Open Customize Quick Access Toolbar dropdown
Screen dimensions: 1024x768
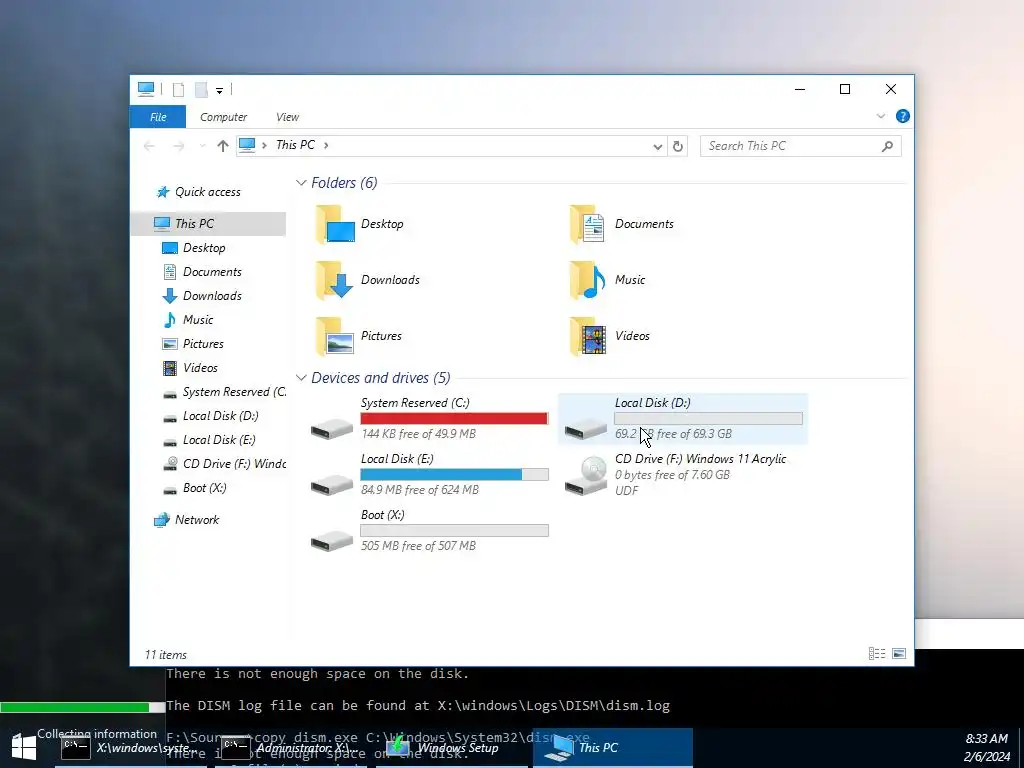(x=219, y=91)
